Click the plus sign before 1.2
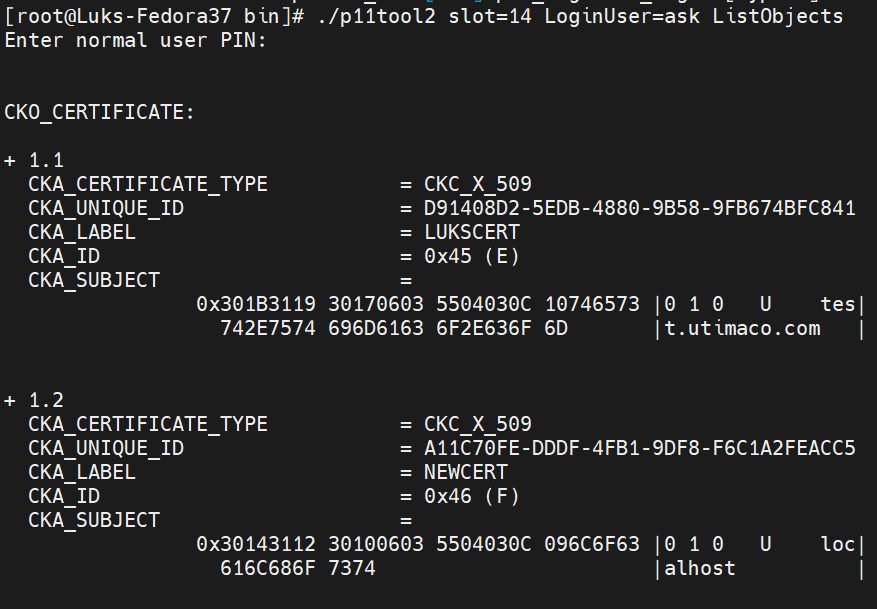This screenshot has height=609, width=877. coord(10,400)
